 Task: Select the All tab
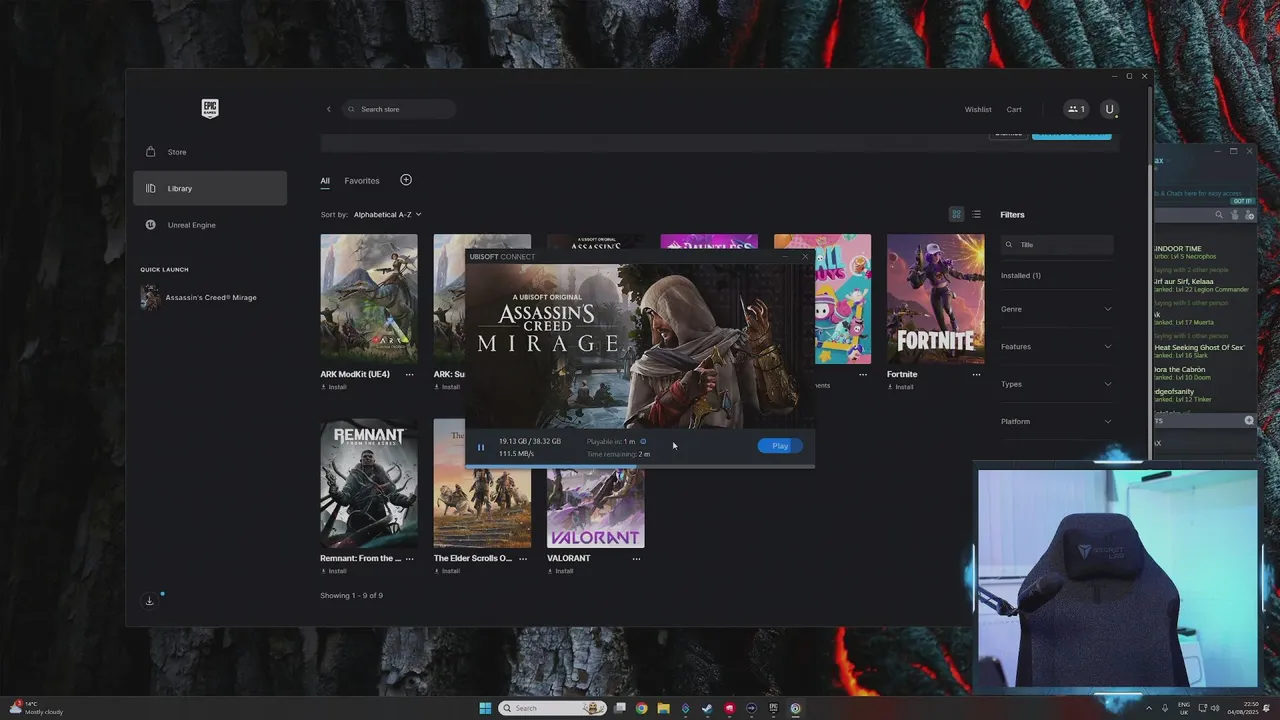325,181
